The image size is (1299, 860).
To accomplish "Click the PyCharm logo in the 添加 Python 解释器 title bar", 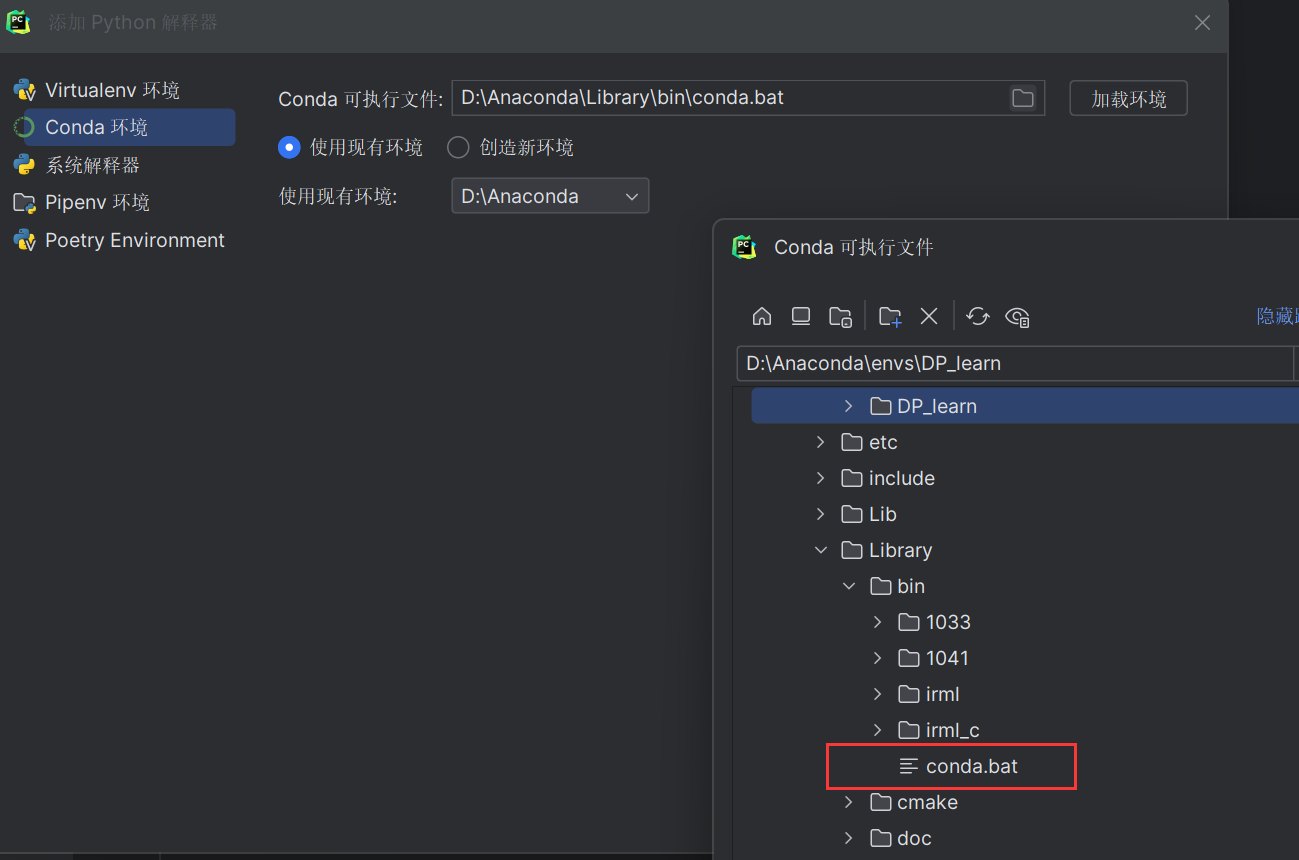I will [18, 22].
